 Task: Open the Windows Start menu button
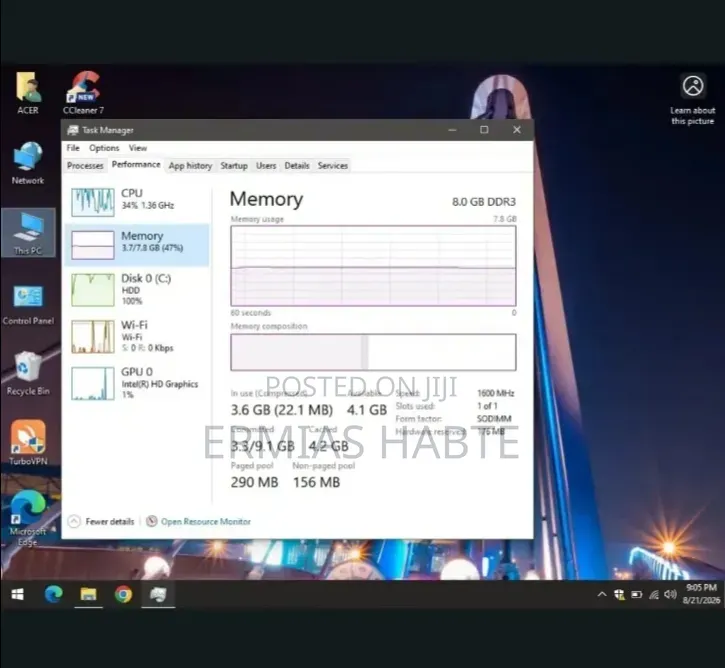coord(18,594)
